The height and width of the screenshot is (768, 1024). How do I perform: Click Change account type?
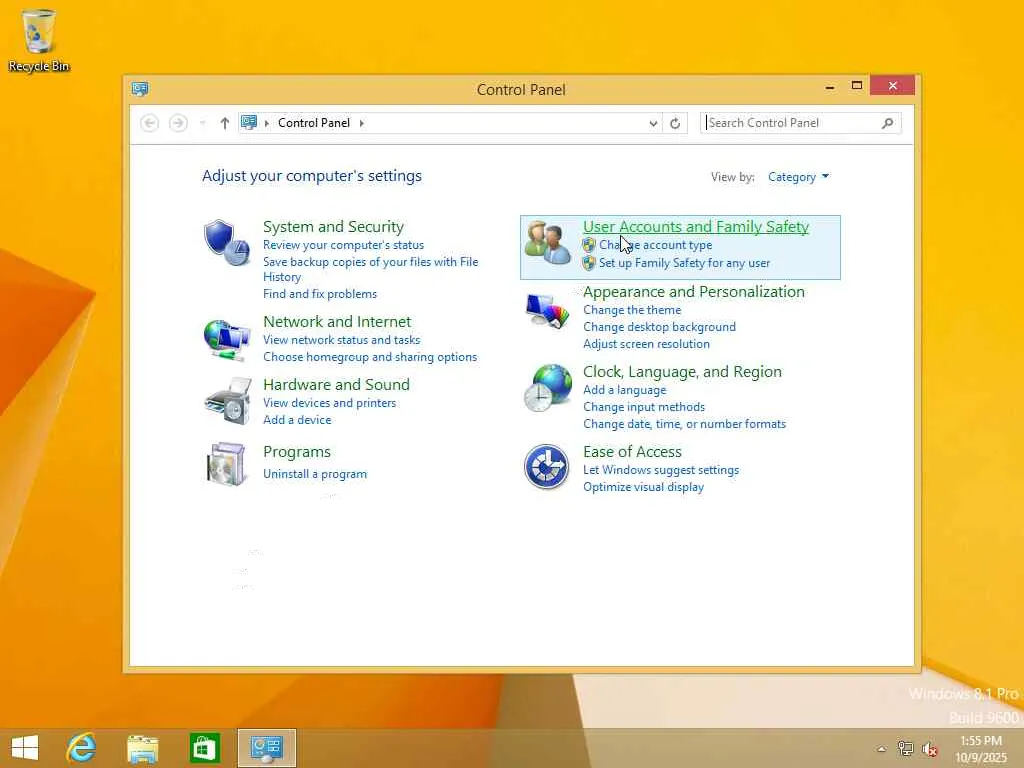656,245
